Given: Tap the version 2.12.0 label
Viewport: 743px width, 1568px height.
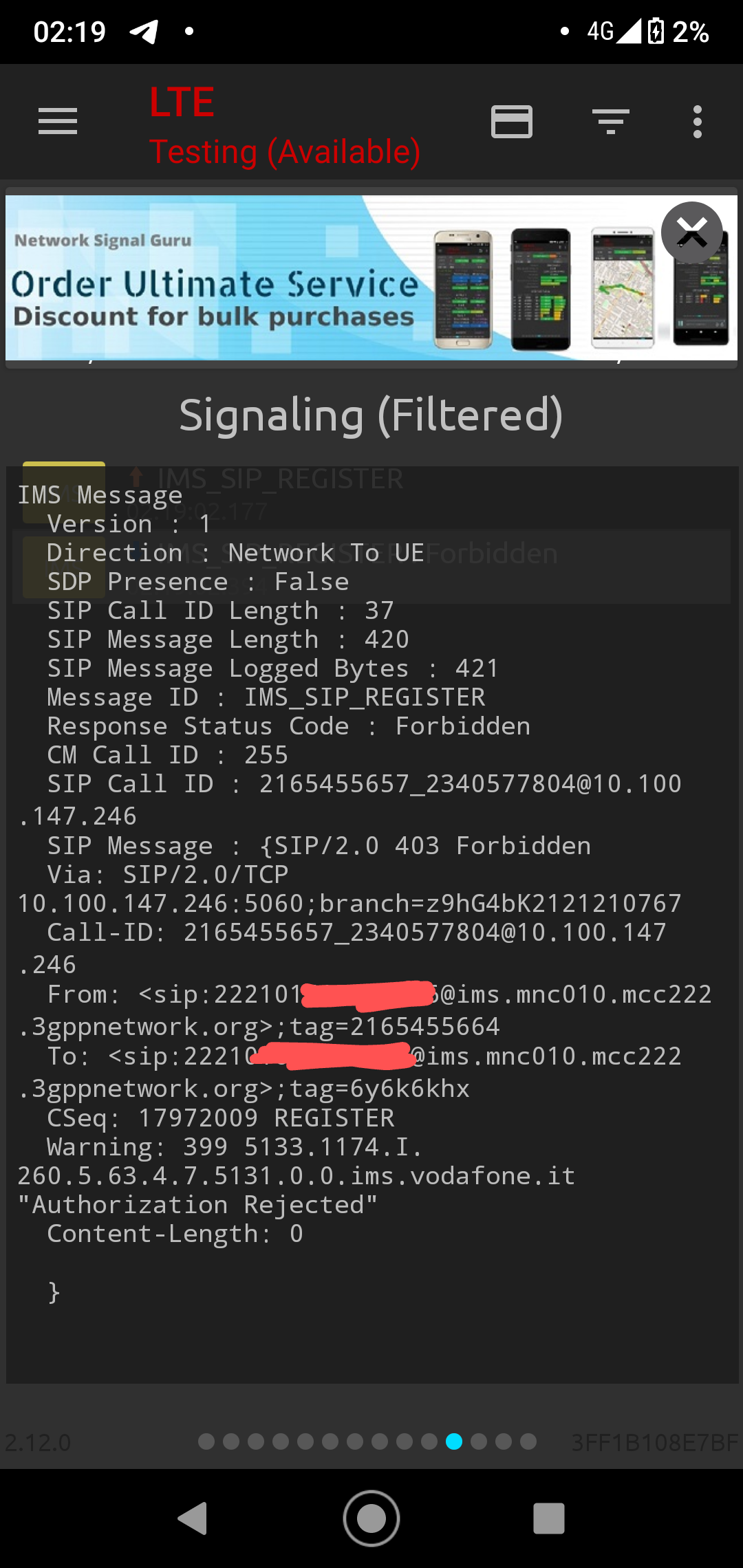Looking at the screenshot, I should [x=38, y=1442].
